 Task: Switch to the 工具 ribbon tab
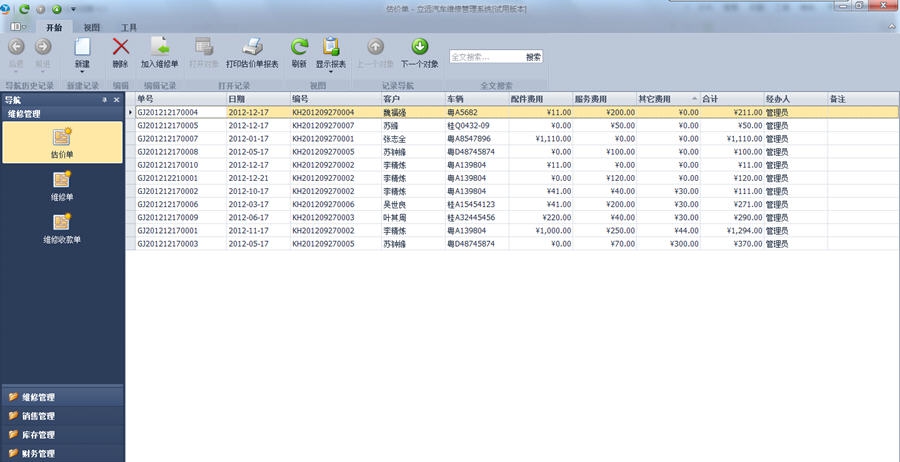pyautogui.click(x=129, y=27)
